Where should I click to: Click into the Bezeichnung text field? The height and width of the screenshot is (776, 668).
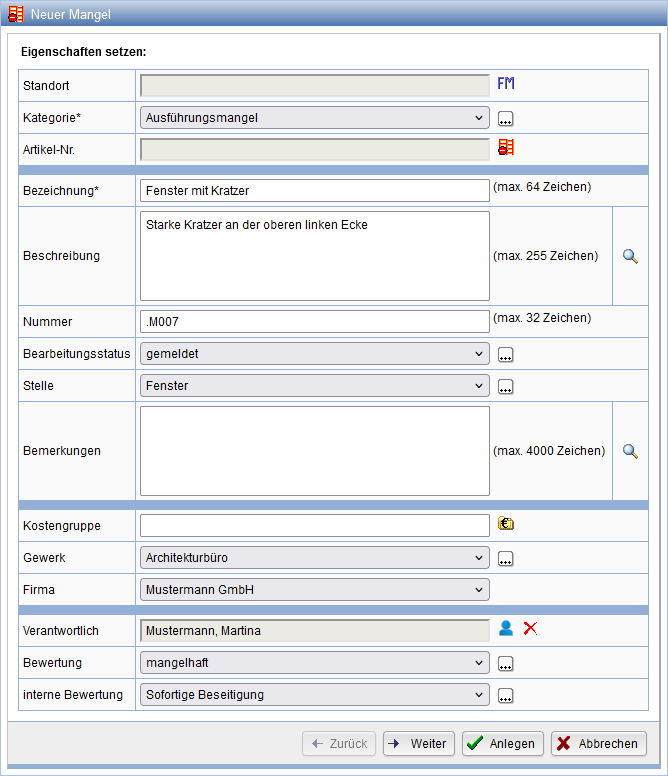(315, 190)
